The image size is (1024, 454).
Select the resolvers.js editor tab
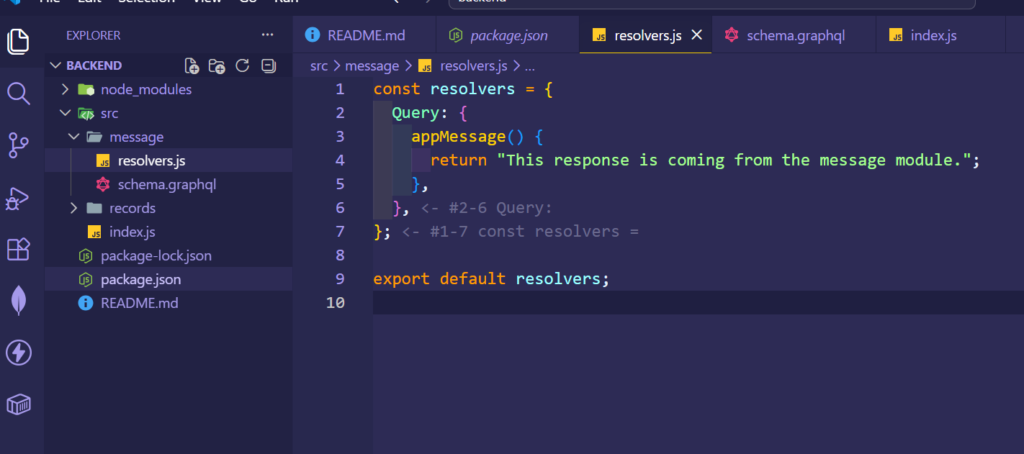coord(645,35)
